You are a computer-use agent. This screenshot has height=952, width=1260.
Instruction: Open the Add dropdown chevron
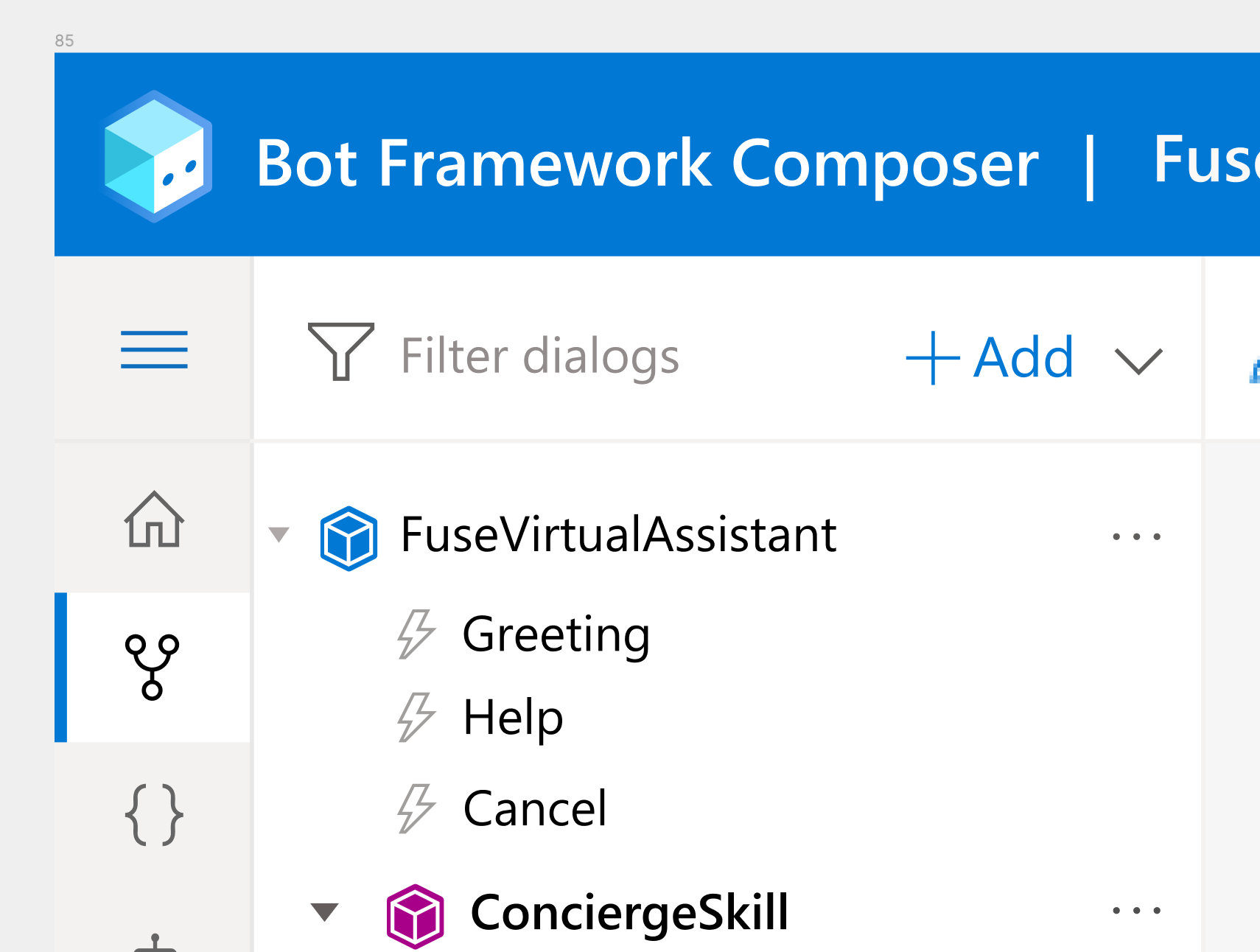tap(1137, 361)
